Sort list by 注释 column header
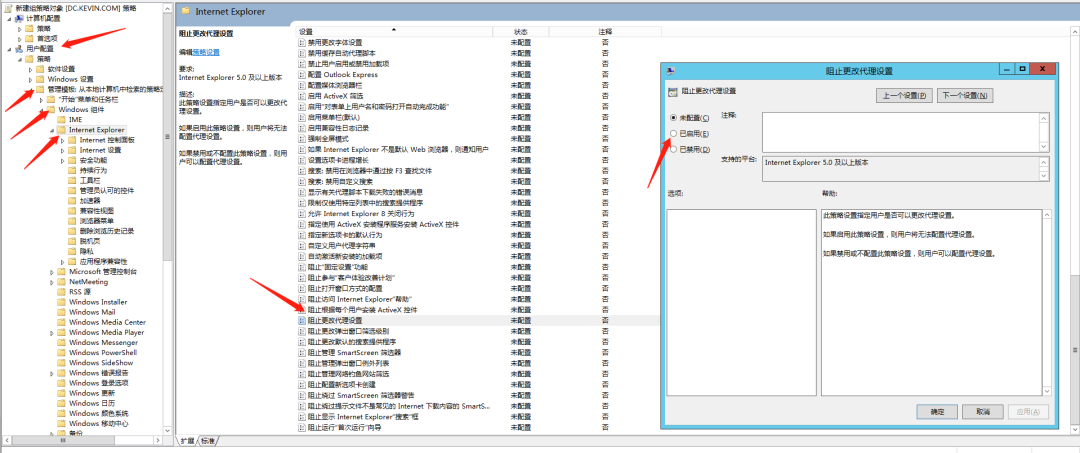Image resolution: width=1080 pixels, height=453 pixels. (x=605, y=32)
